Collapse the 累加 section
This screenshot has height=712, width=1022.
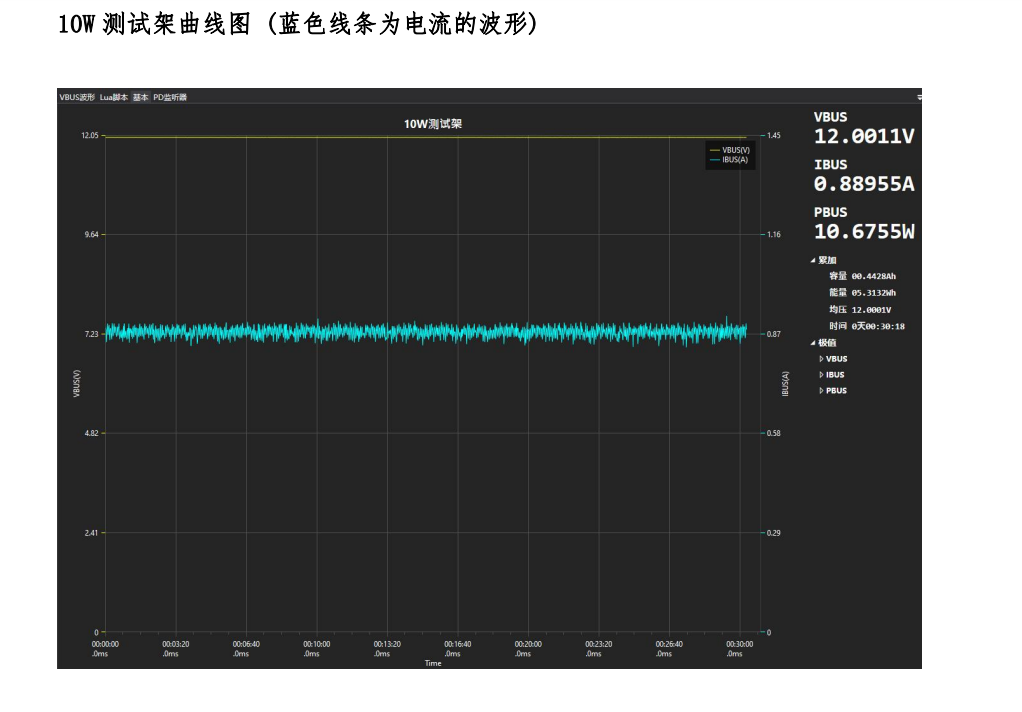coord(813,260)
